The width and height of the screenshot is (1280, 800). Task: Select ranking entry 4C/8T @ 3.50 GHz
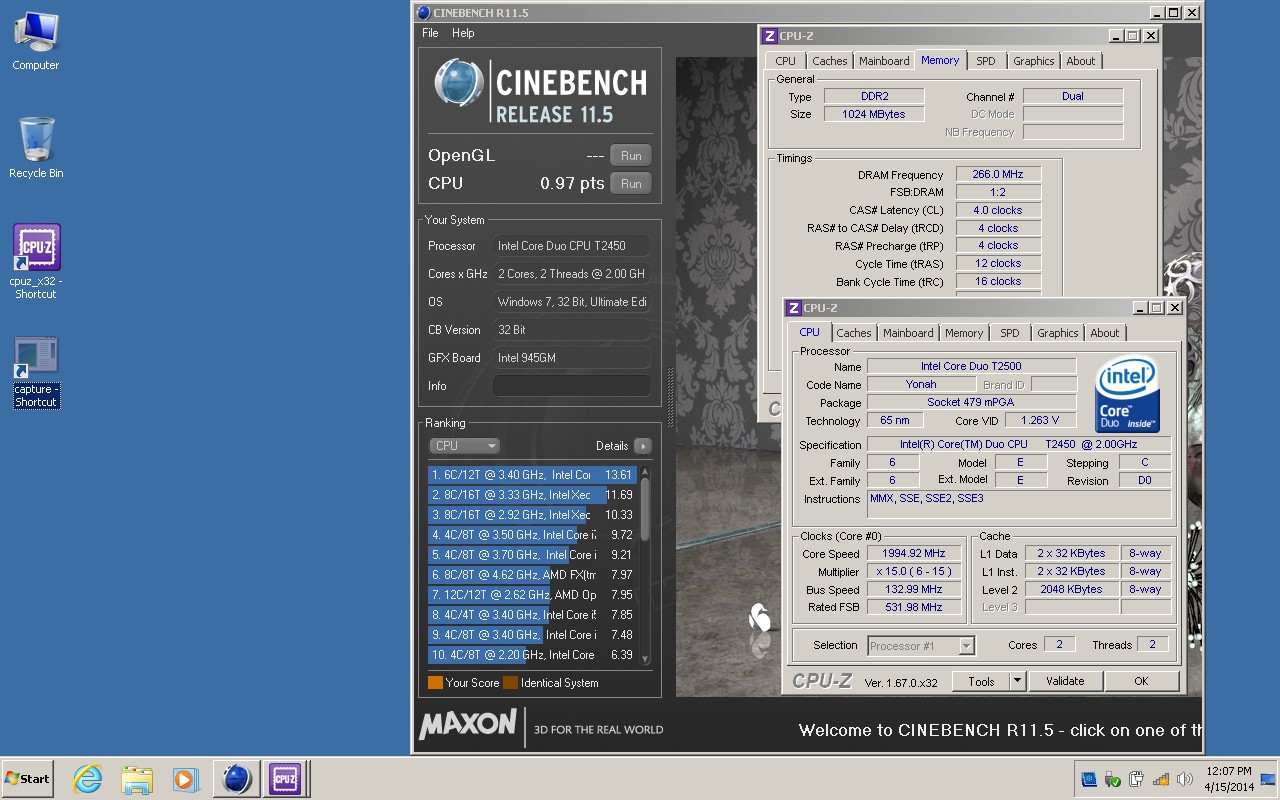[x=532, y=535]
